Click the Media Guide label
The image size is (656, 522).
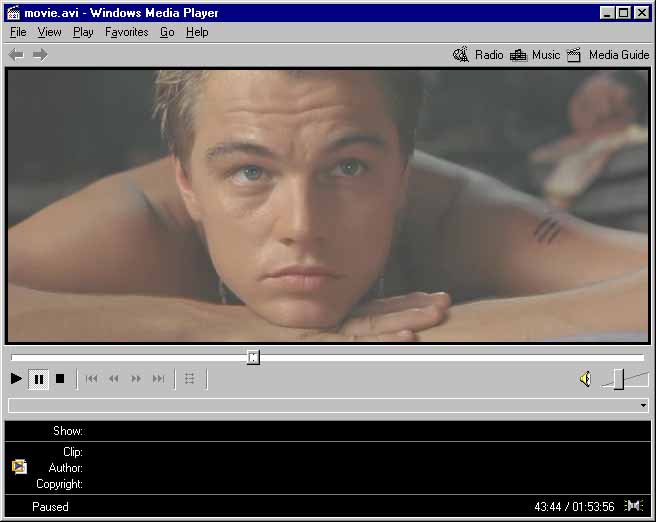(619, 55)
